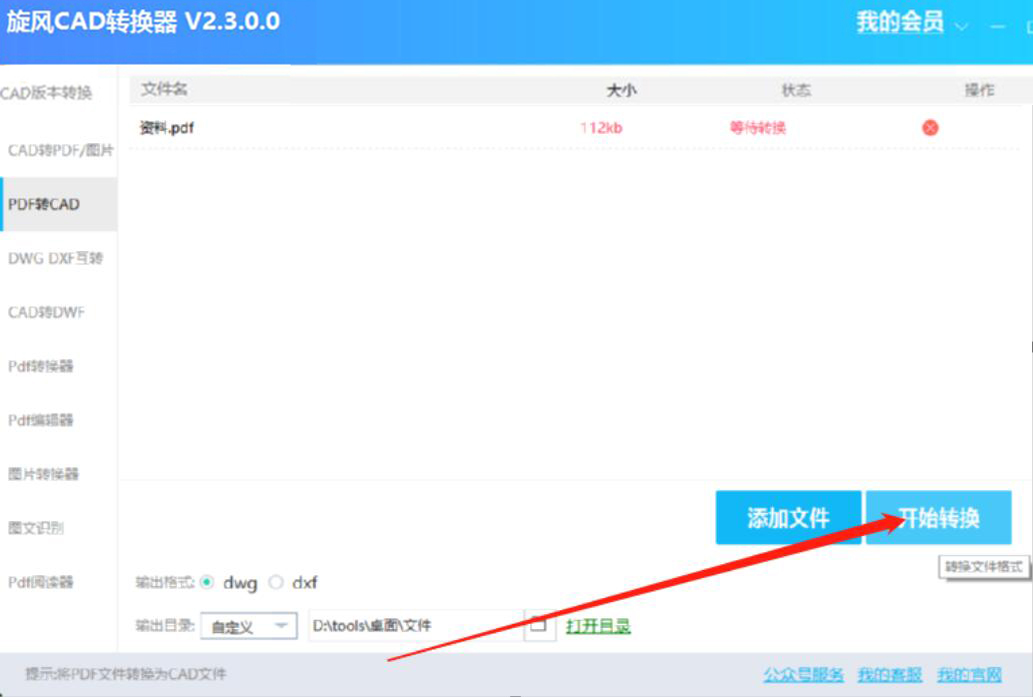The image size is (1033, 697).
Task: Expand the 自定义 output directory dropdown
Action: (248, 626)
